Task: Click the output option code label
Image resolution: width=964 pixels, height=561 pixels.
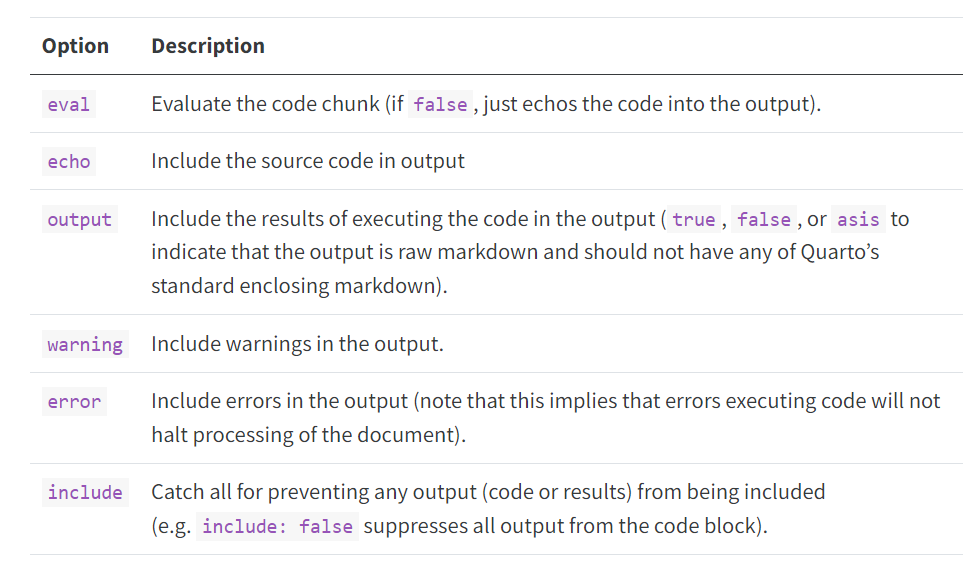Action: click(79, 219)
